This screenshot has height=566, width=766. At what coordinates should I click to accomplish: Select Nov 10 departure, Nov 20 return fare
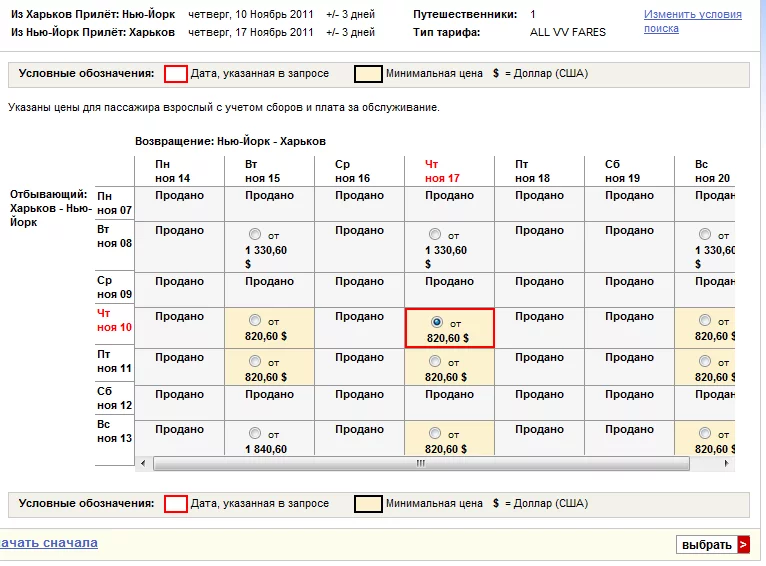click(x=705, y=320)
